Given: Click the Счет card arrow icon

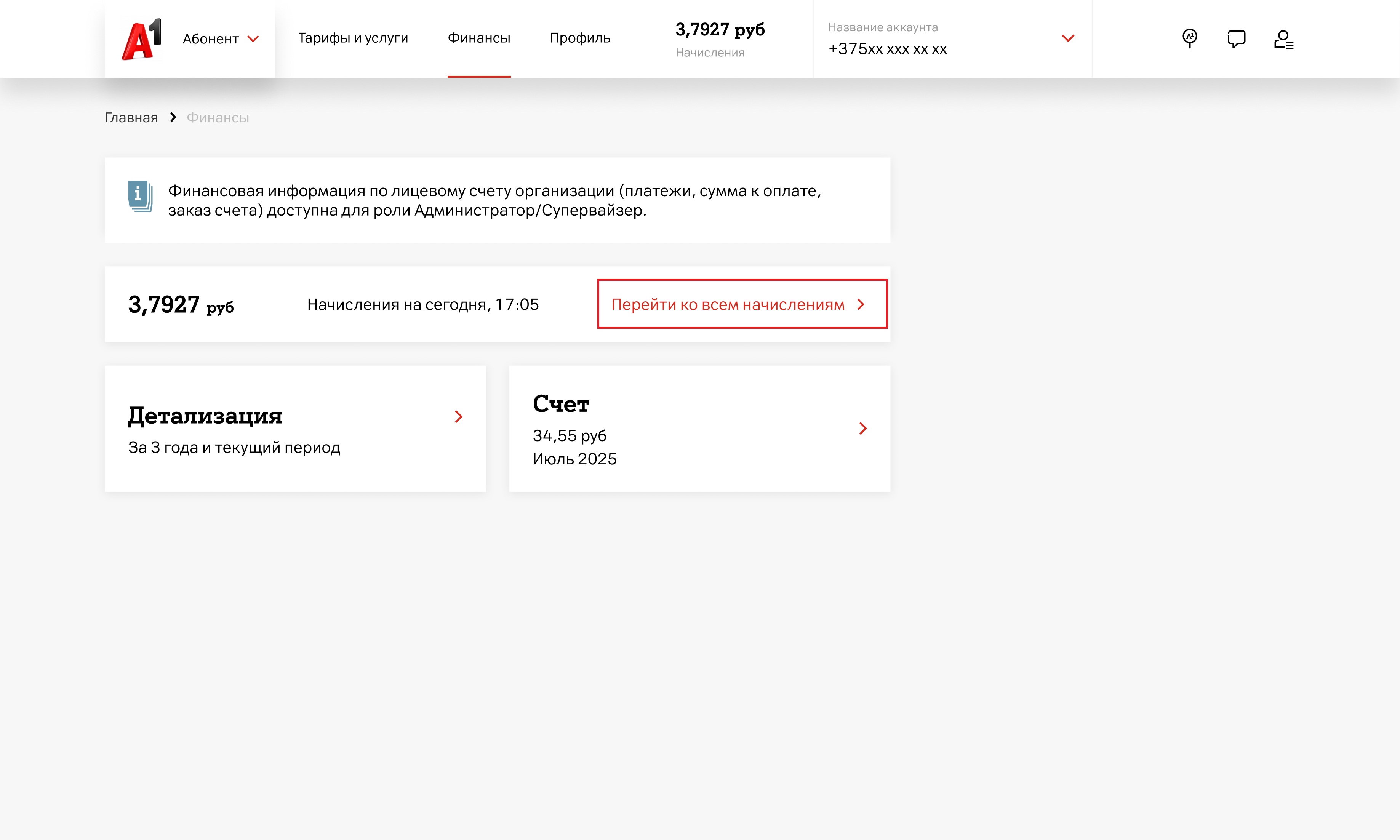Looking at the screenshot, I should coord(862,429).
